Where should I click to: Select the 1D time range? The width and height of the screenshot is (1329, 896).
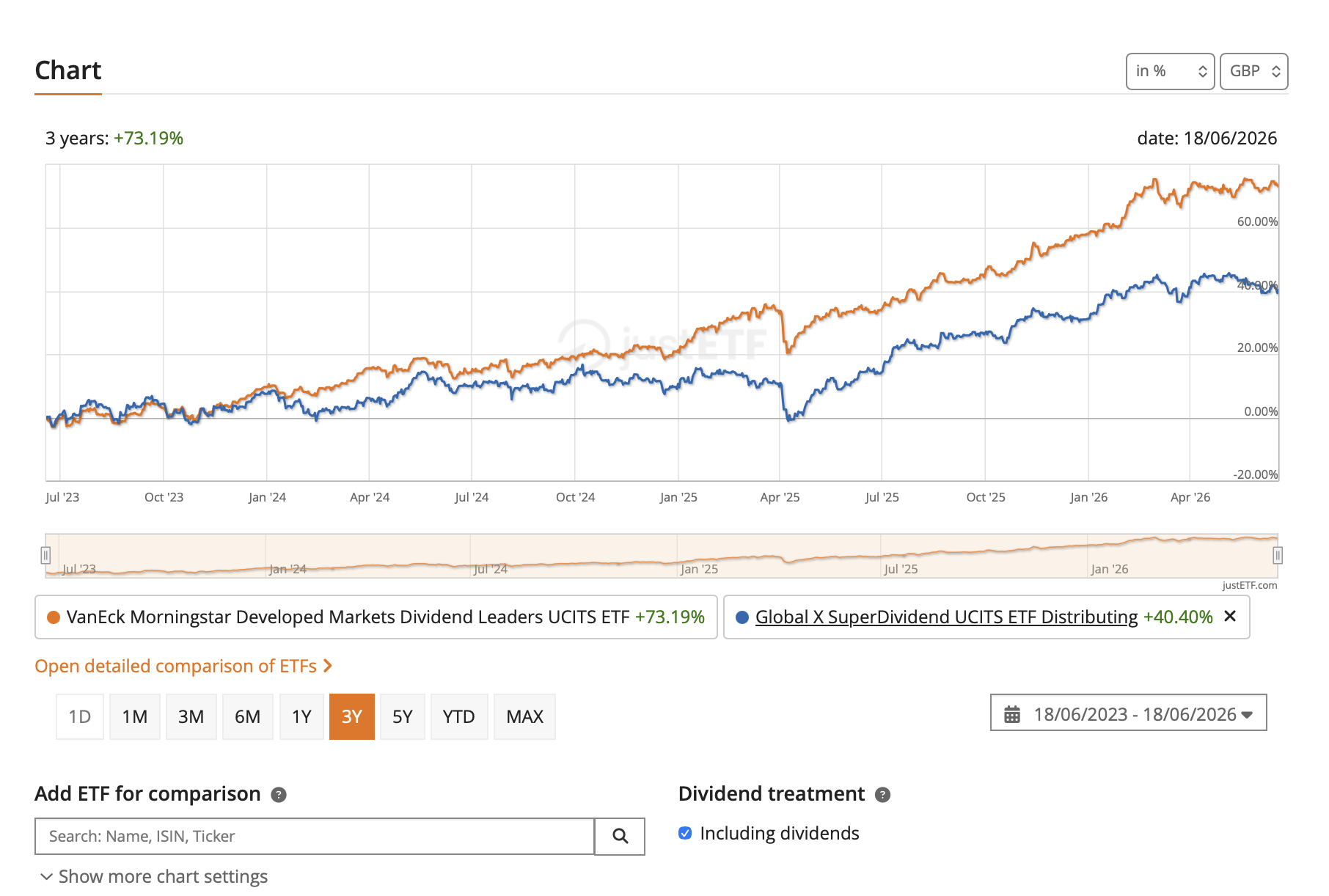coord(80,716)
